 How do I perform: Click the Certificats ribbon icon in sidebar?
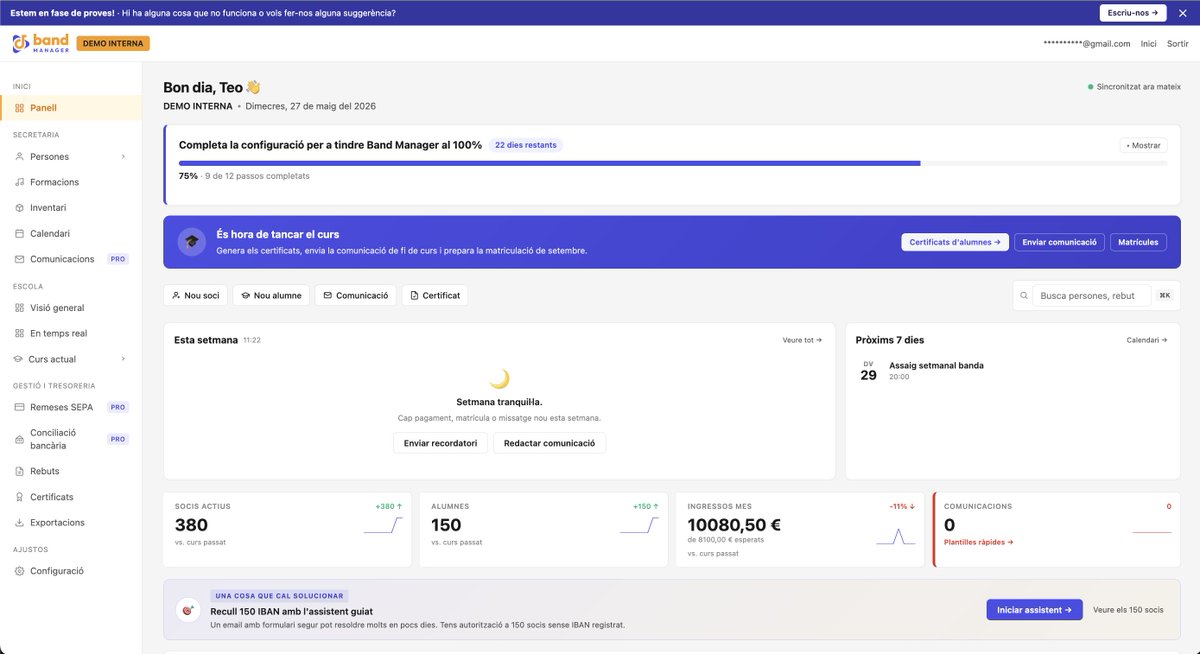pyautogui.click(x=20, y=497)
